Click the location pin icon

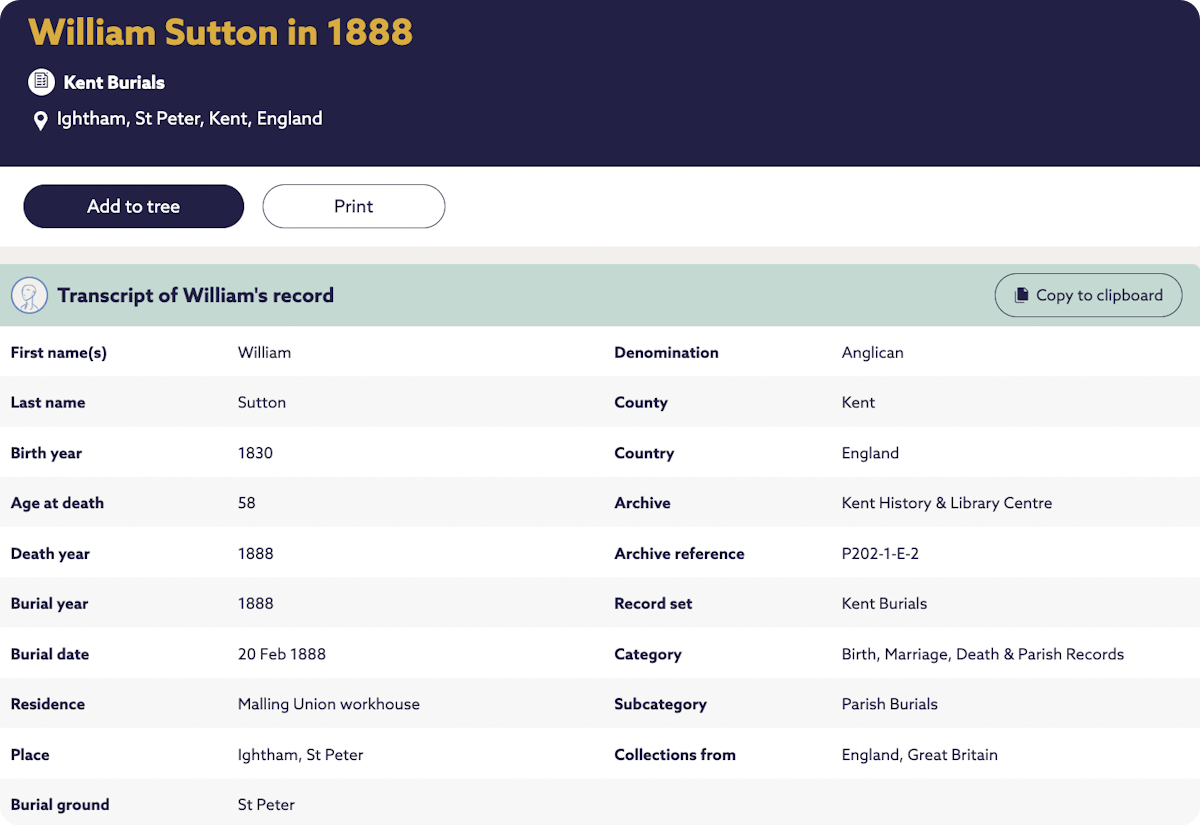[41, 121]
